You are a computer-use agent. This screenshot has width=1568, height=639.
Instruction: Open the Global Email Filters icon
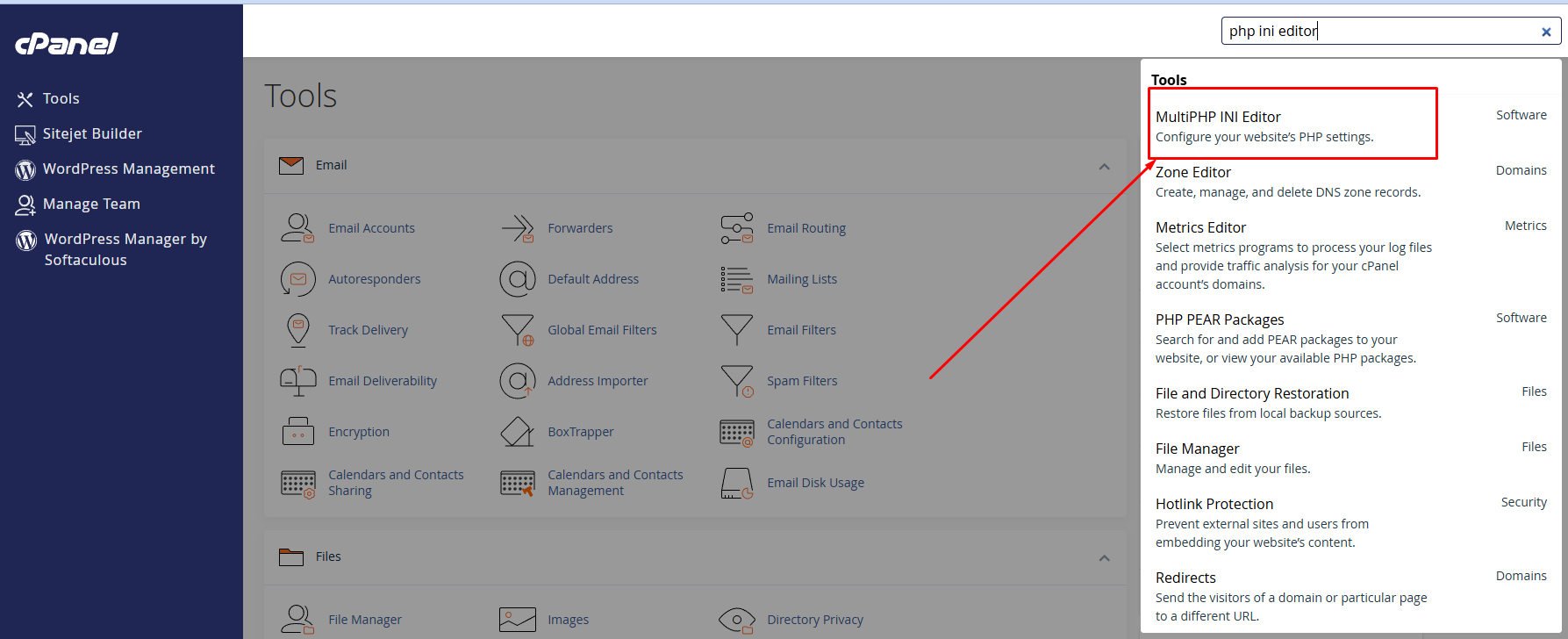517,330
